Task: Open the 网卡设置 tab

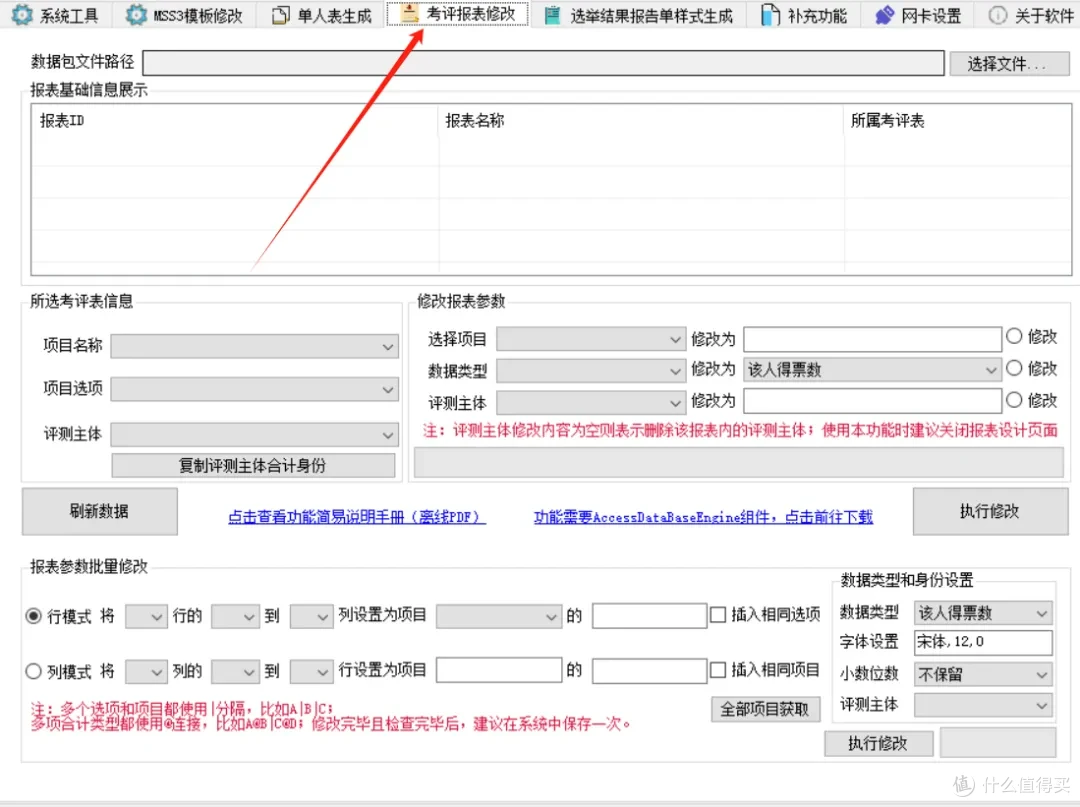Action: [x=918, y=15]
